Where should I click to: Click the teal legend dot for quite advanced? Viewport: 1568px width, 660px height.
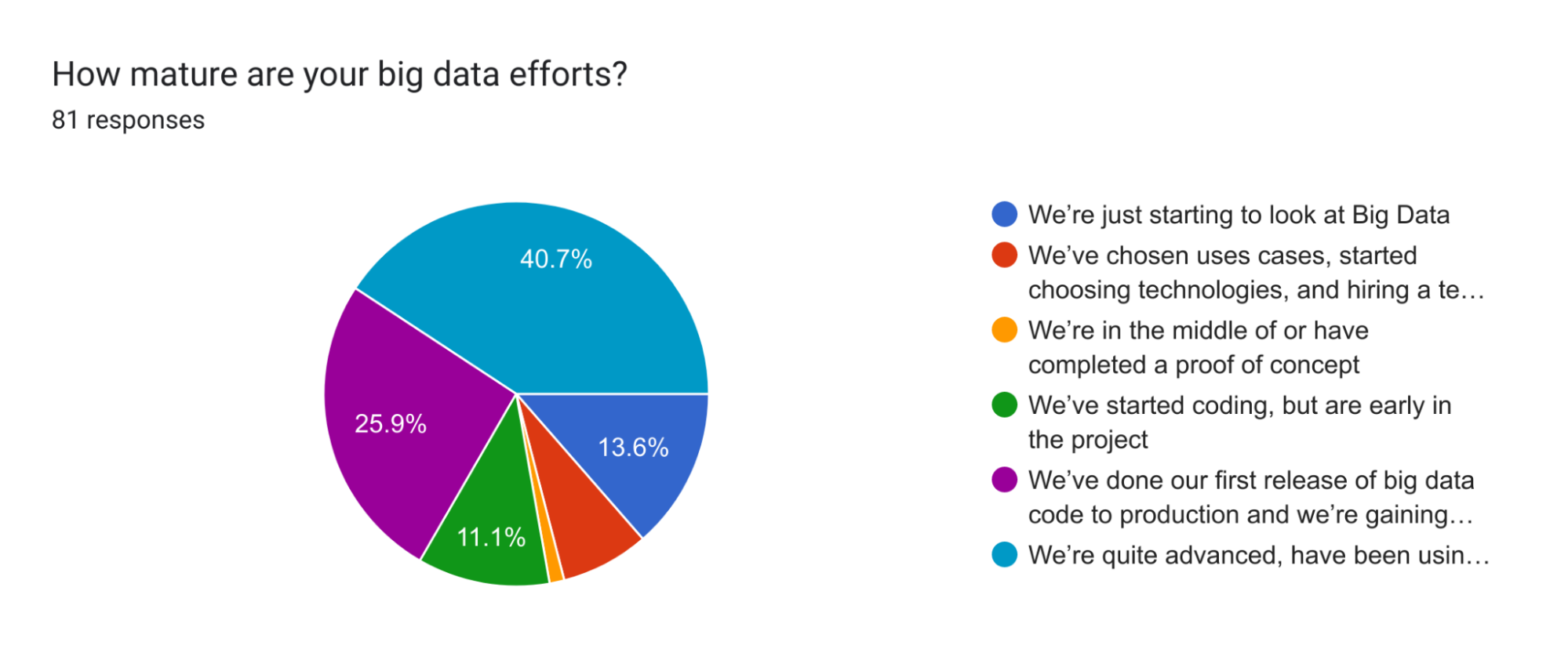point(1004,555)
